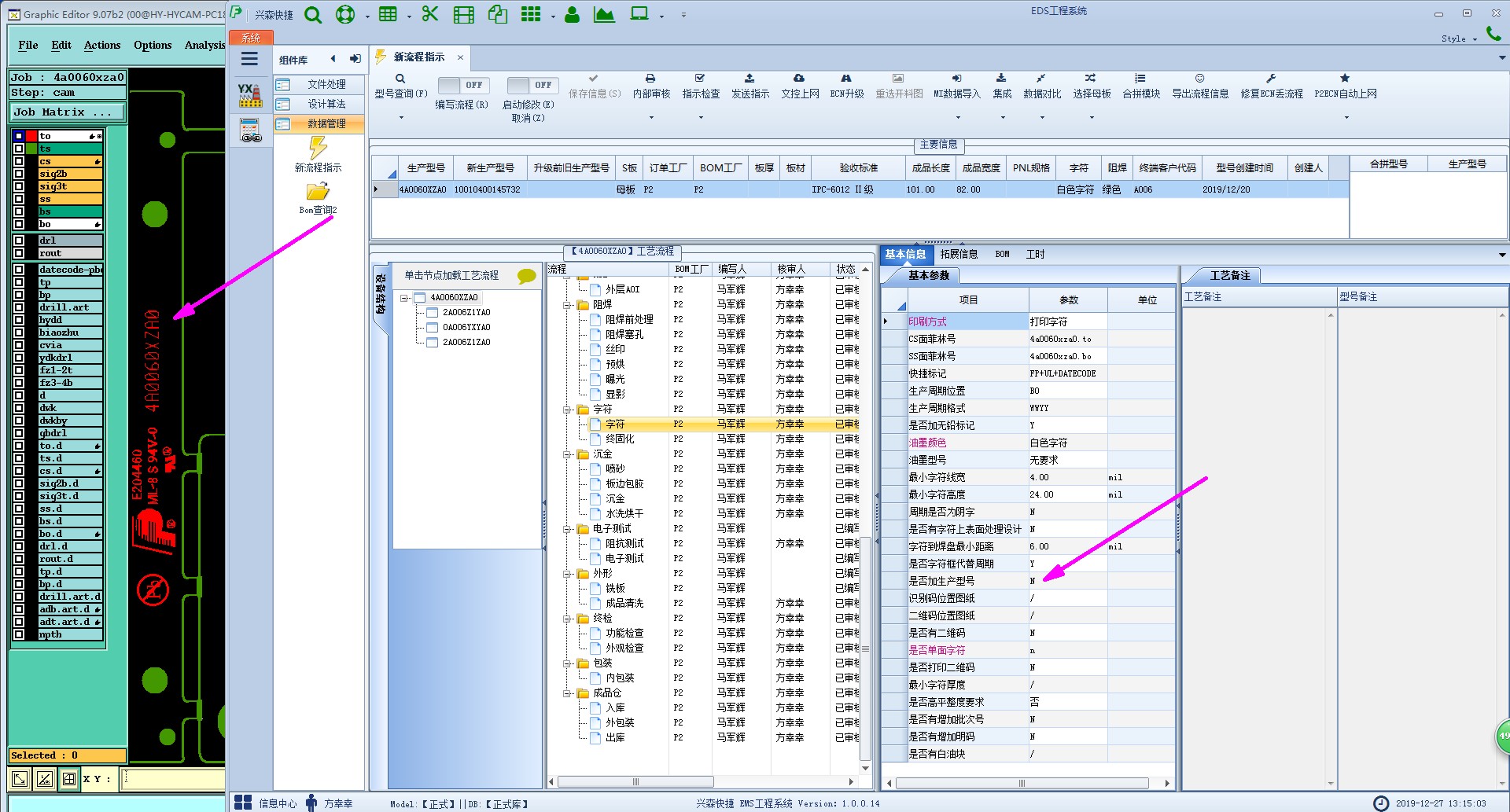This screenshot has height=812, width=1510.
Task: Toggle checkbox for layer gbdrl
Action: [x=19, y=433]
